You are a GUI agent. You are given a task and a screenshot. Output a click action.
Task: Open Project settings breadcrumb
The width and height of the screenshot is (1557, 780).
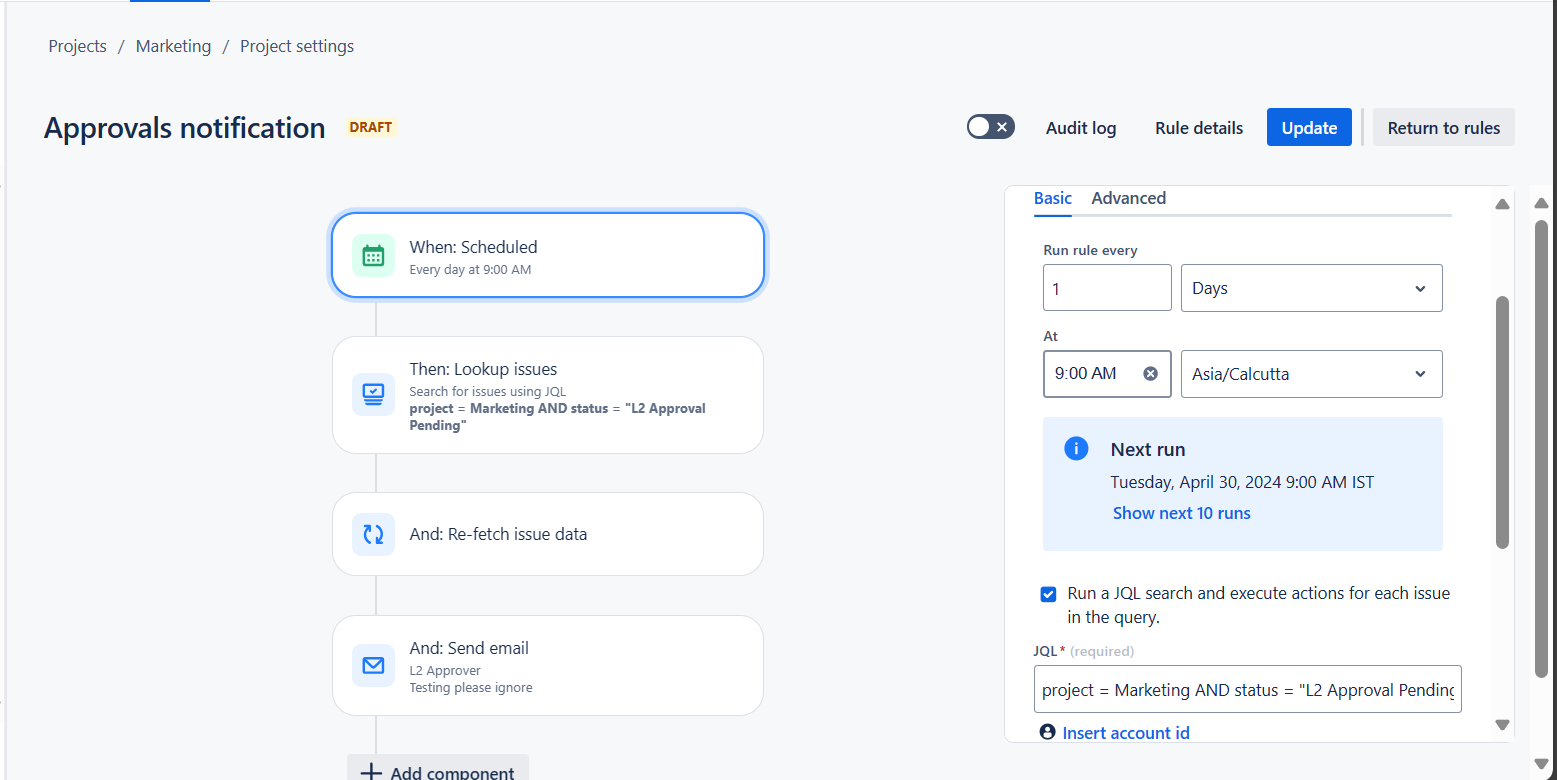coord(297,46)
